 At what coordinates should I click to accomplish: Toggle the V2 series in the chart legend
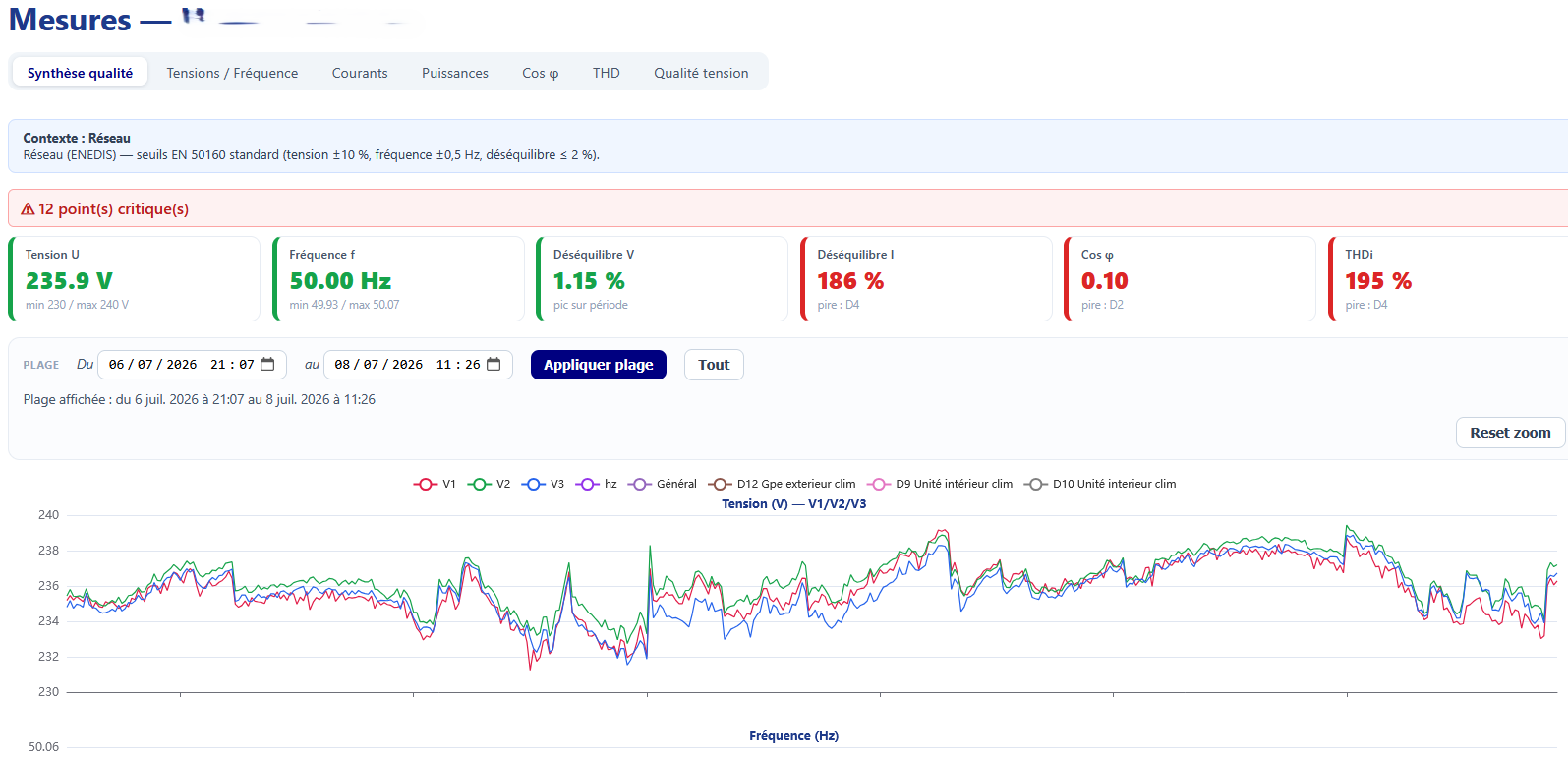coord(489,484)
